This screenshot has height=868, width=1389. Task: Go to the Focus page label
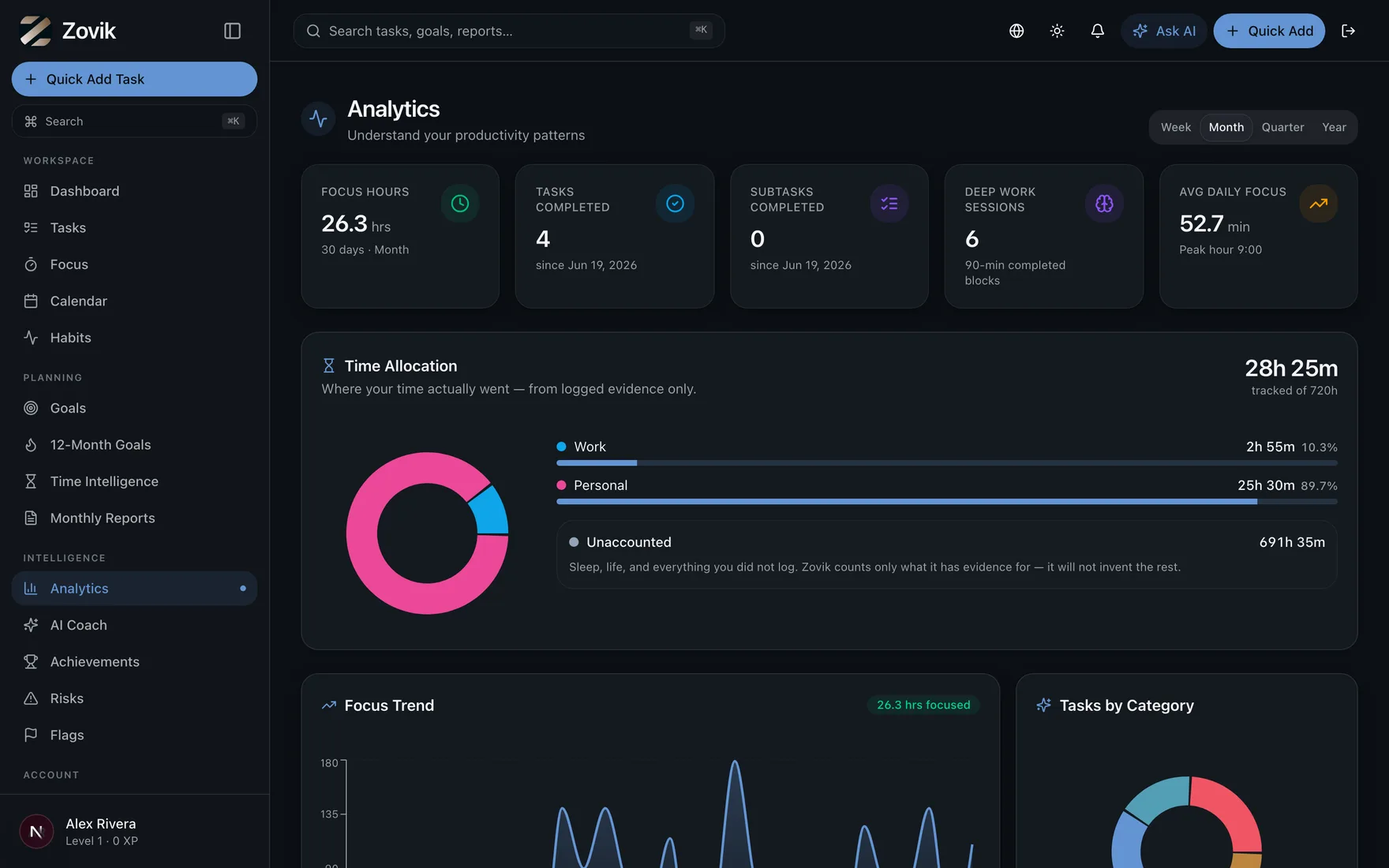[69, 264]
